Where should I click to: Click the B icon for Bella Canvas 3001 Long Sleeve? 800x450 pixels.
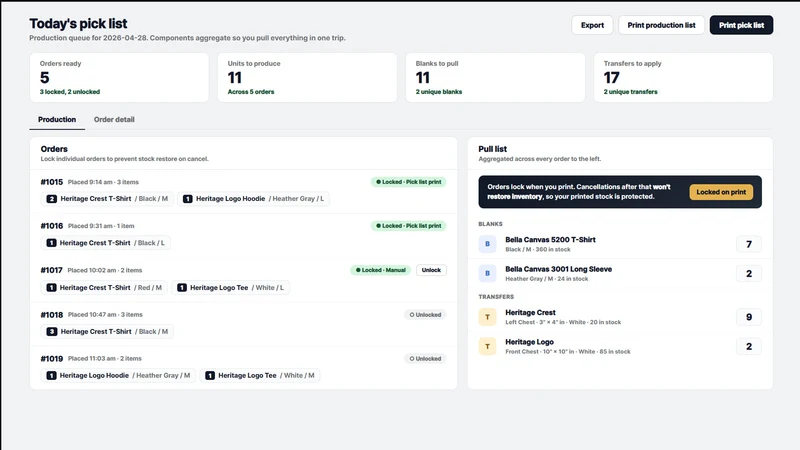pyautogui.click(x=487, y=273)
